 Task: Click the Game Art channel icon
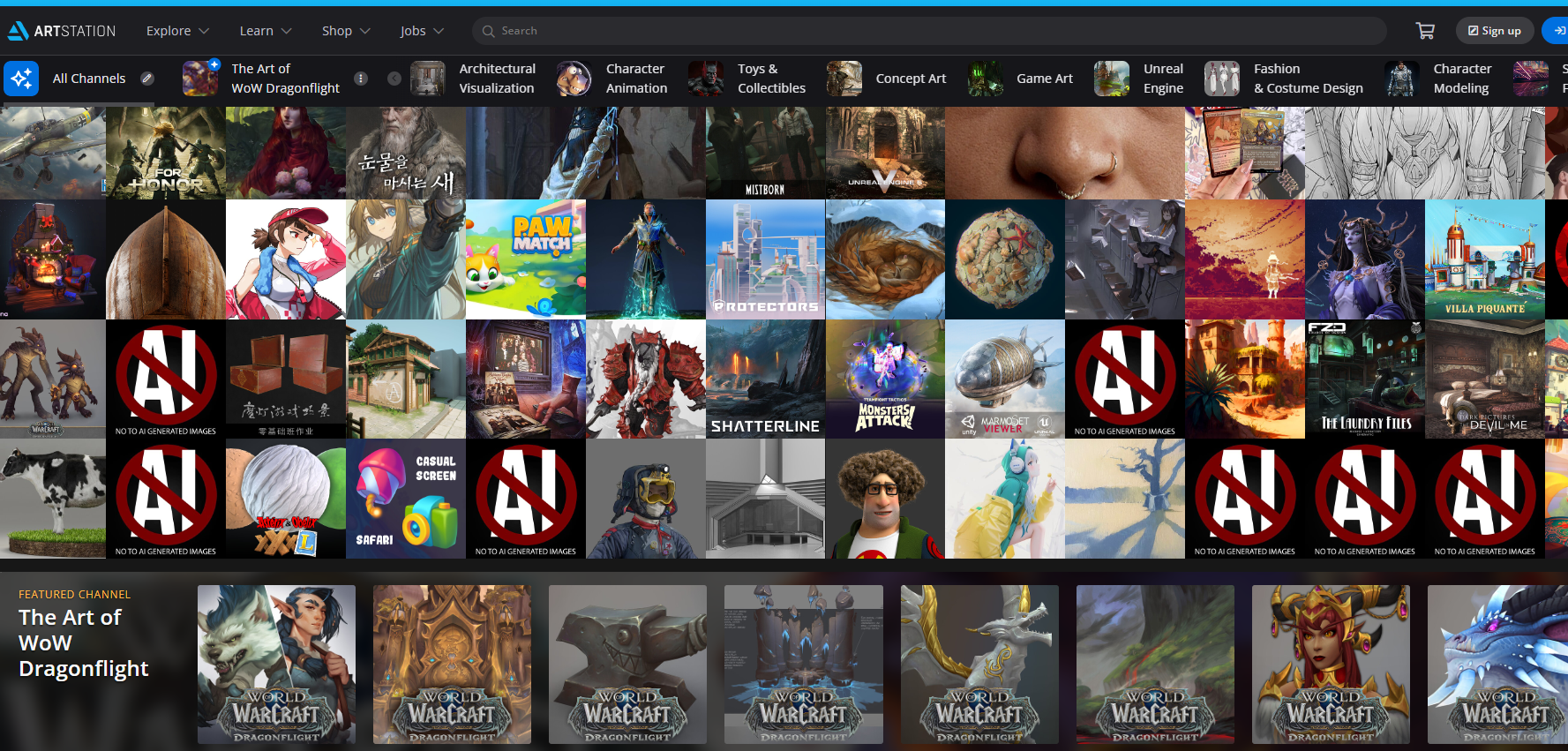(986, 79)
